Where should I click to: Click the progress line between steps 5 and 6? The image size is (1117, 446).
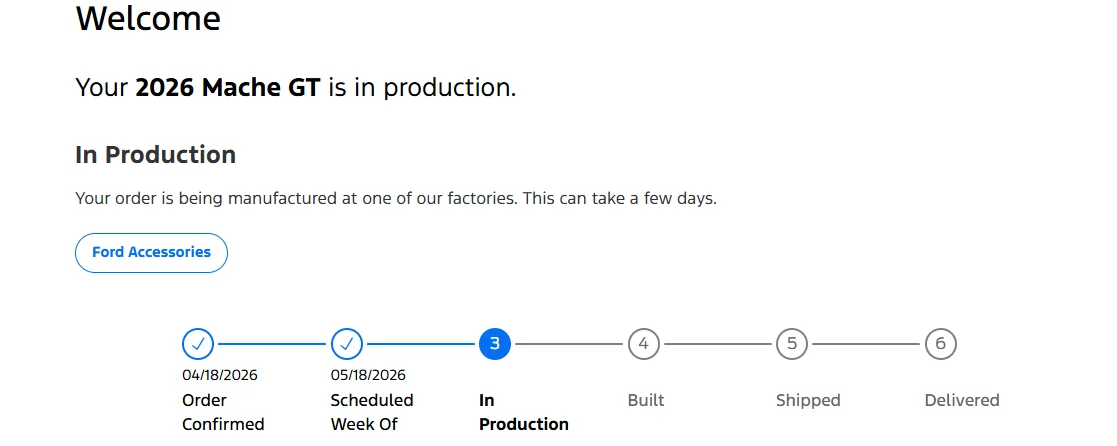866,344
